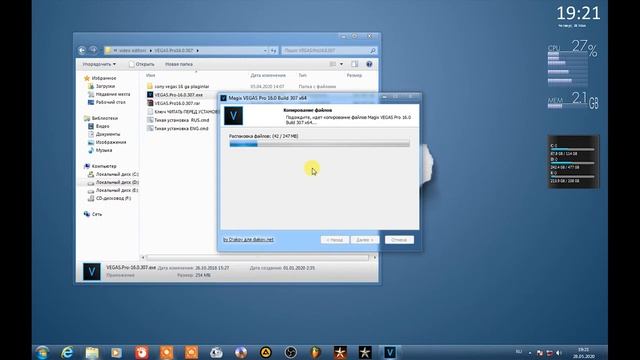Open OBS Studio from the taskbar
Image resolution: width=640 pixels, height=360 pixels.
(291, 352)
